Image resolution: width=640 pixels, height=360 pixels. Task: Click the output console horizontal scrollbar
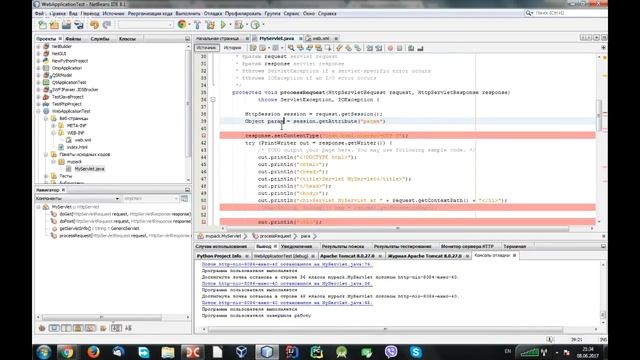[386, 329]
